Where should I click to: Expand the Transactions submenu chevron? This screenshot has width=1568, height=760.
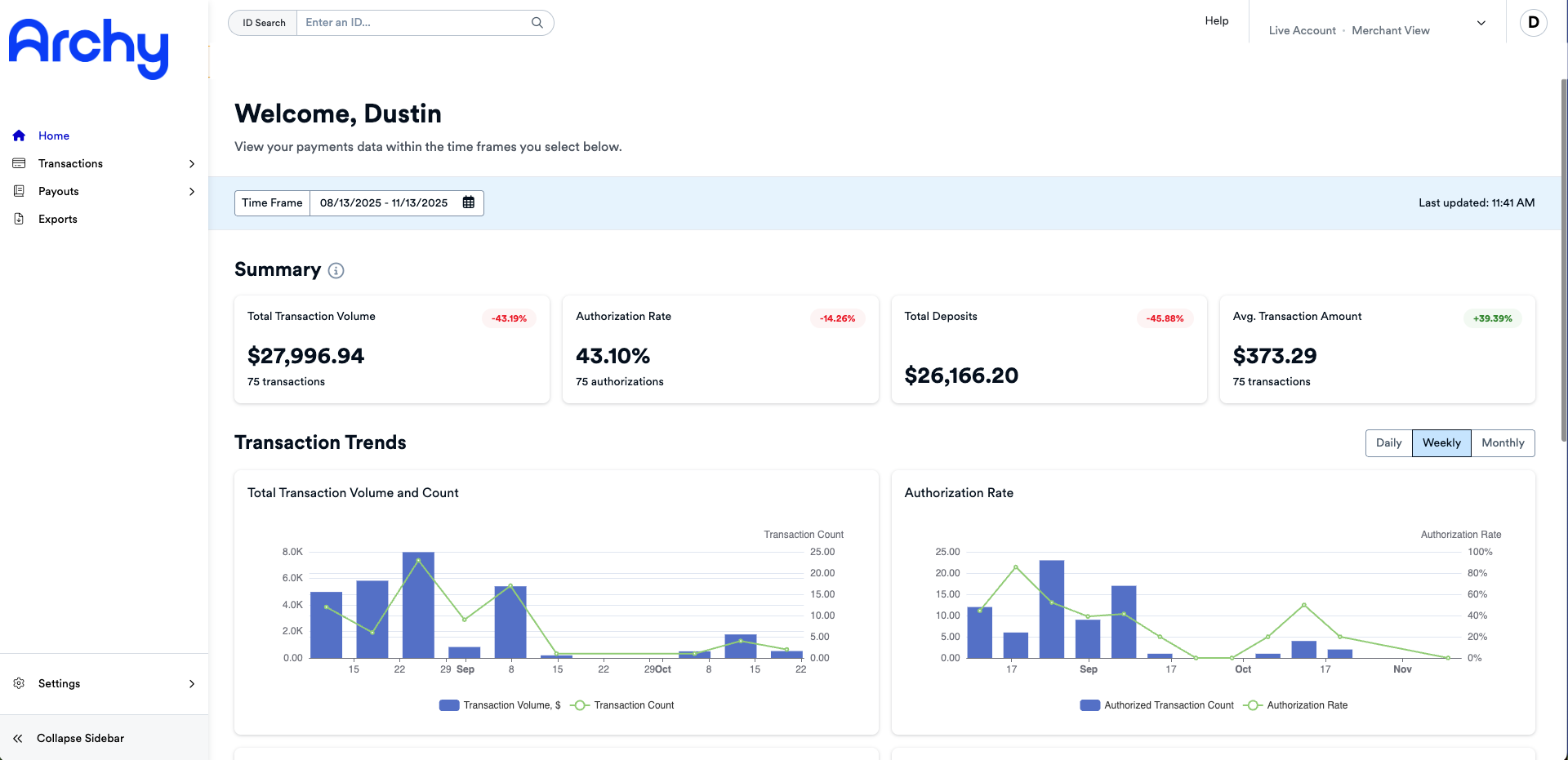pos(192,163)
